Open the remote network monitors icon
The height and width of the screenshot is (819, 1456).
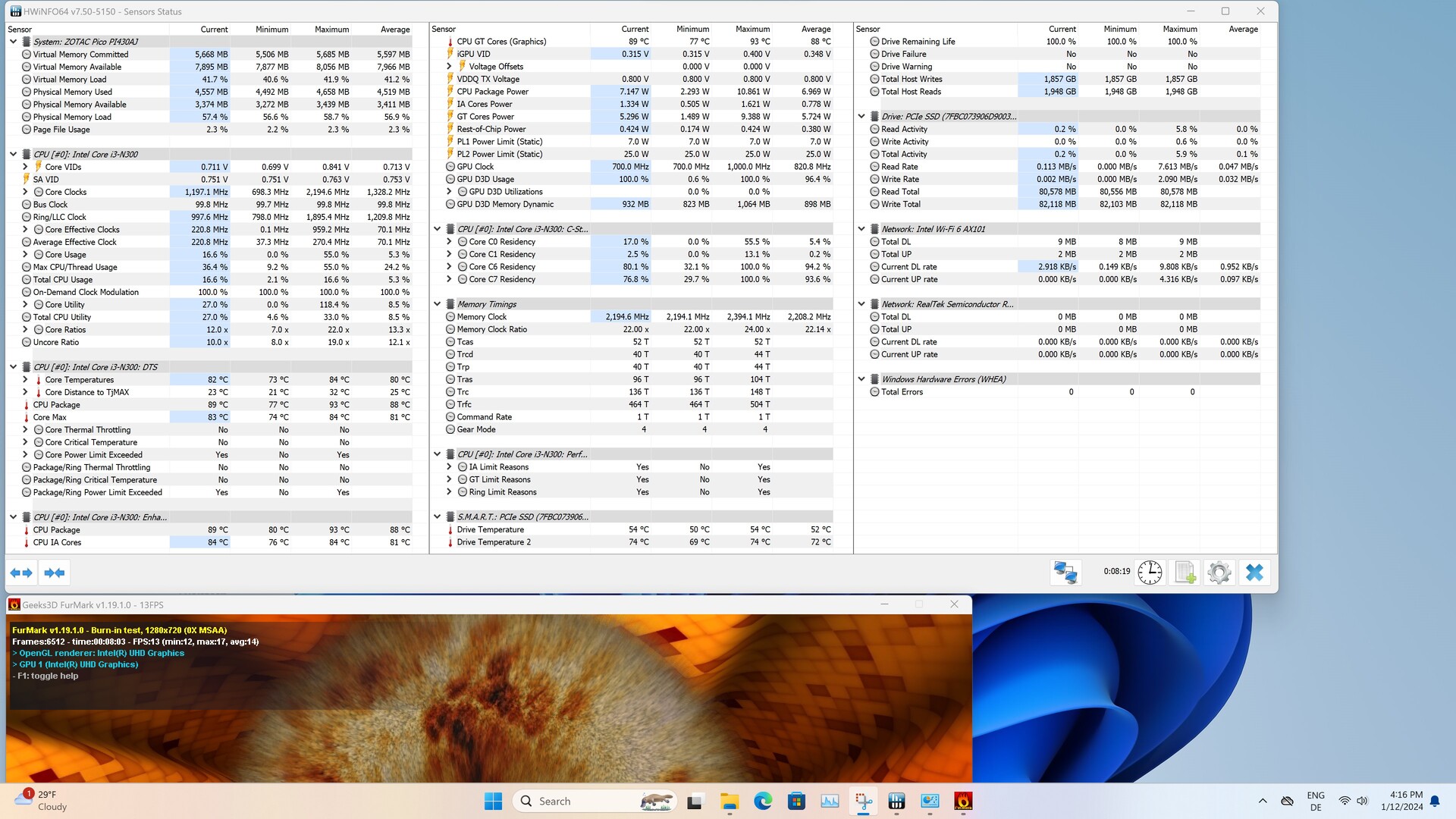click(1065, 573)
